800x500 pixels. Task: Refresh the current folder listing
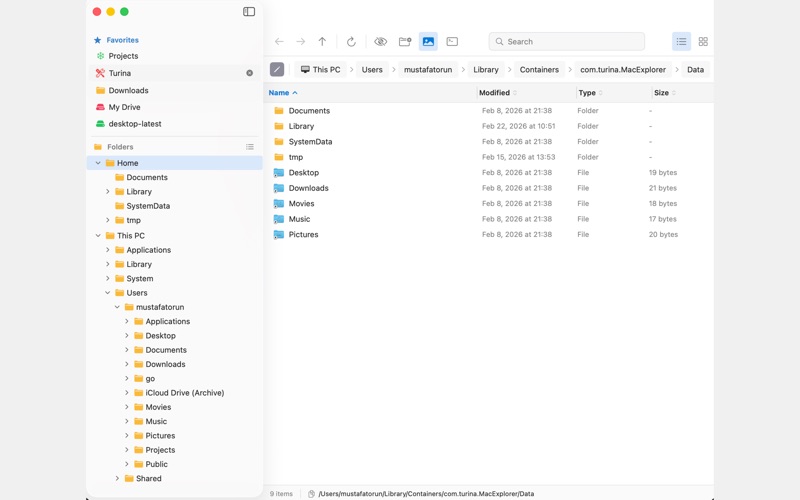[x=351, y=42]
